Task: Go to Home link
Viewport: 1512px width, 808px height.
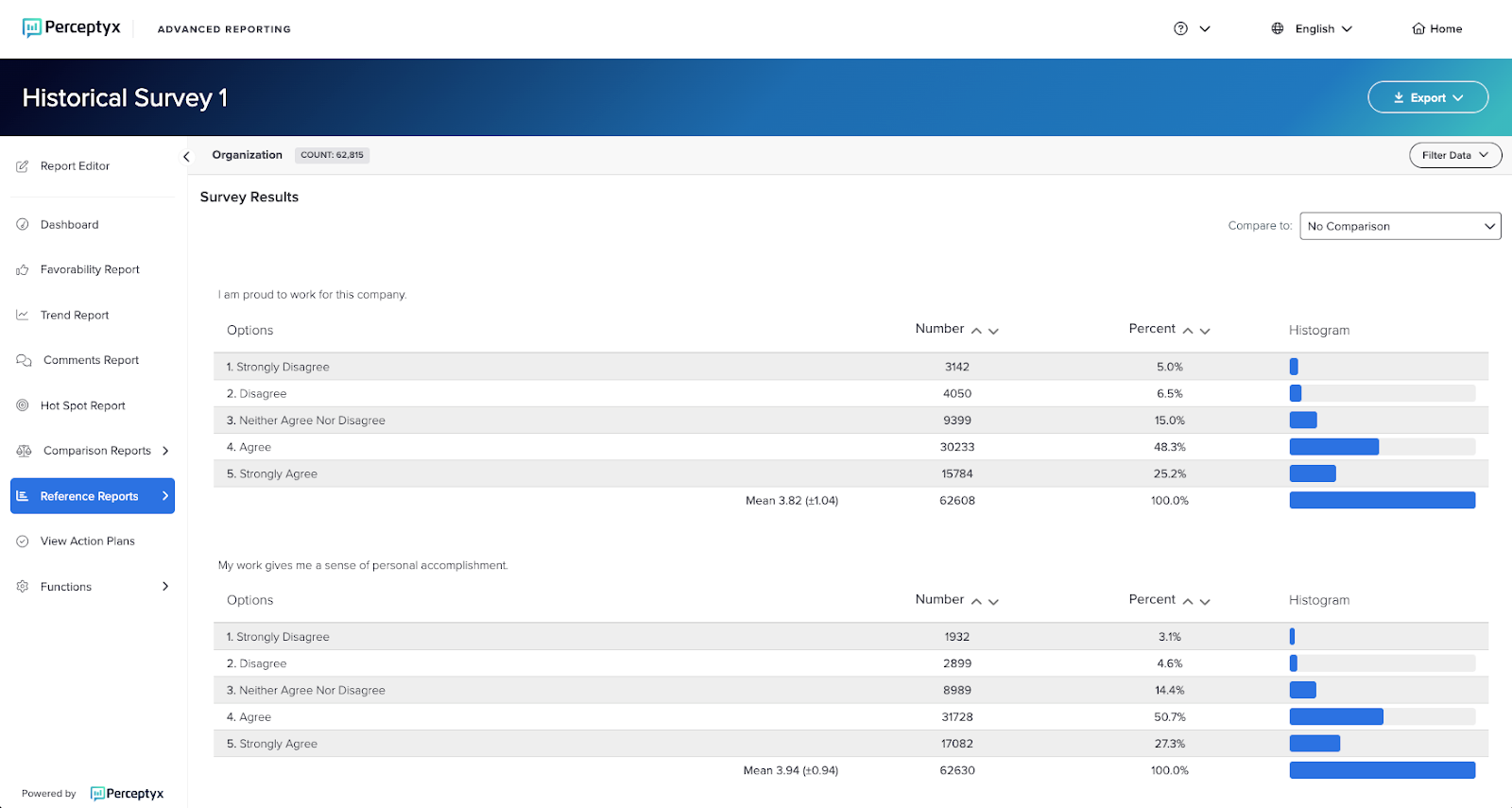Action: pyautogui.click(x=1446, y=29)
